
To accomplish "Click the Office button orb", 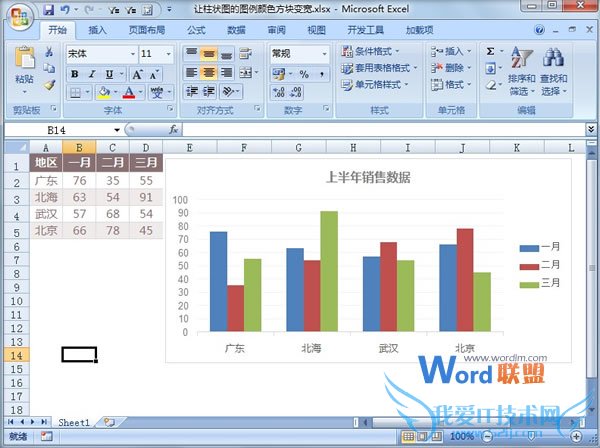I will coord(20,16).
